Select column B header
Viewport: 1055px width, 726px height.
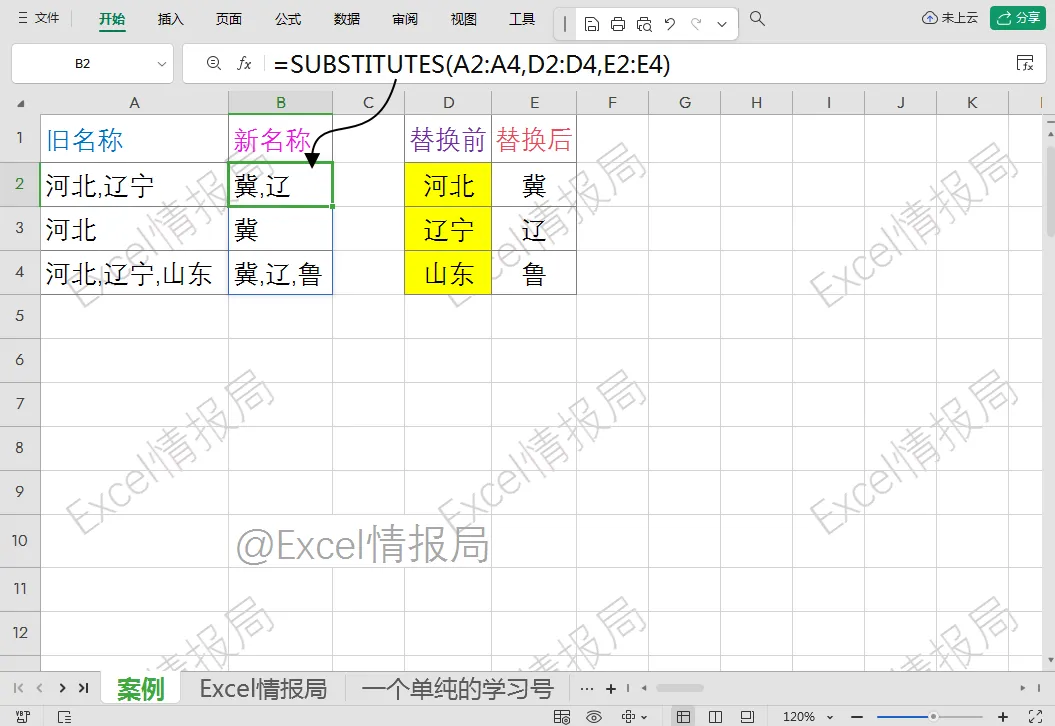point(281,102)
